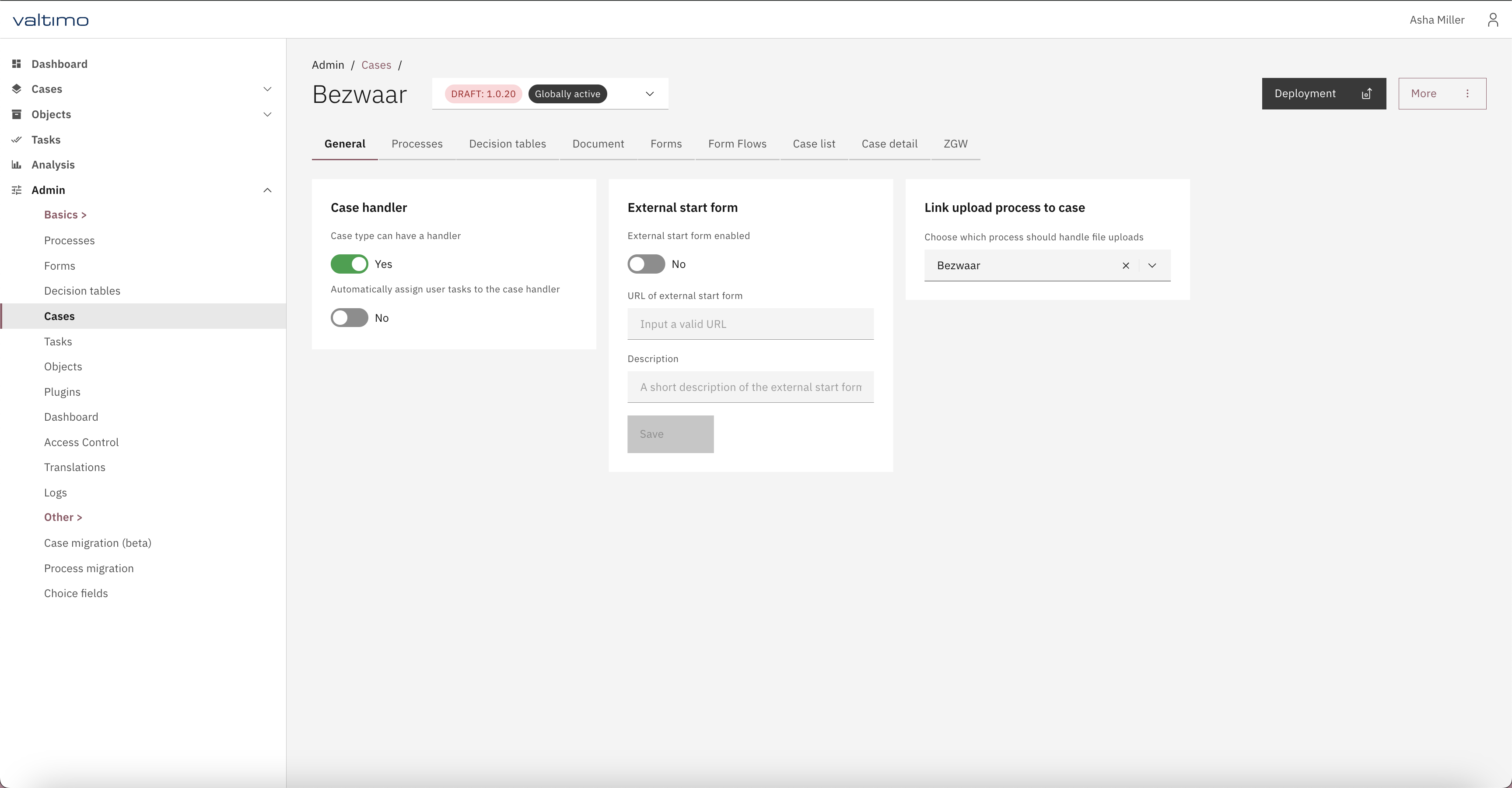The height and width of the screenshot is (788, 1512).
Task: Click the Cases breadcrumb link
Action: click(376, 65)
